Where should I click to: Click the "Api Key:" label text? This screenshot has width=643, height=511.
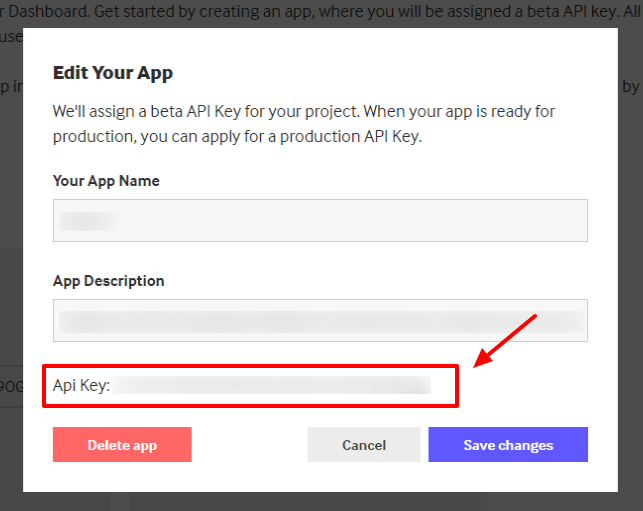point(81,386)
